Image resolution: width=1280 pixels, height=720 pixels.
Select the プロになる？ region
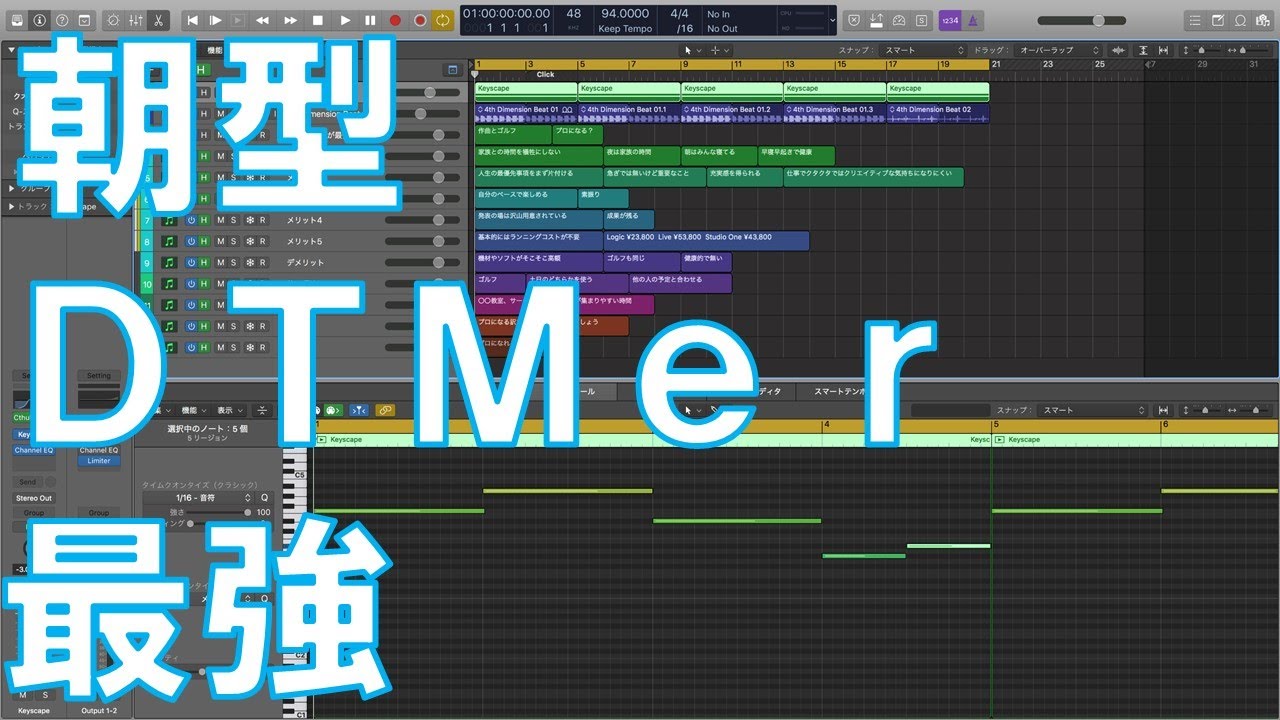(x=578, y=134)
